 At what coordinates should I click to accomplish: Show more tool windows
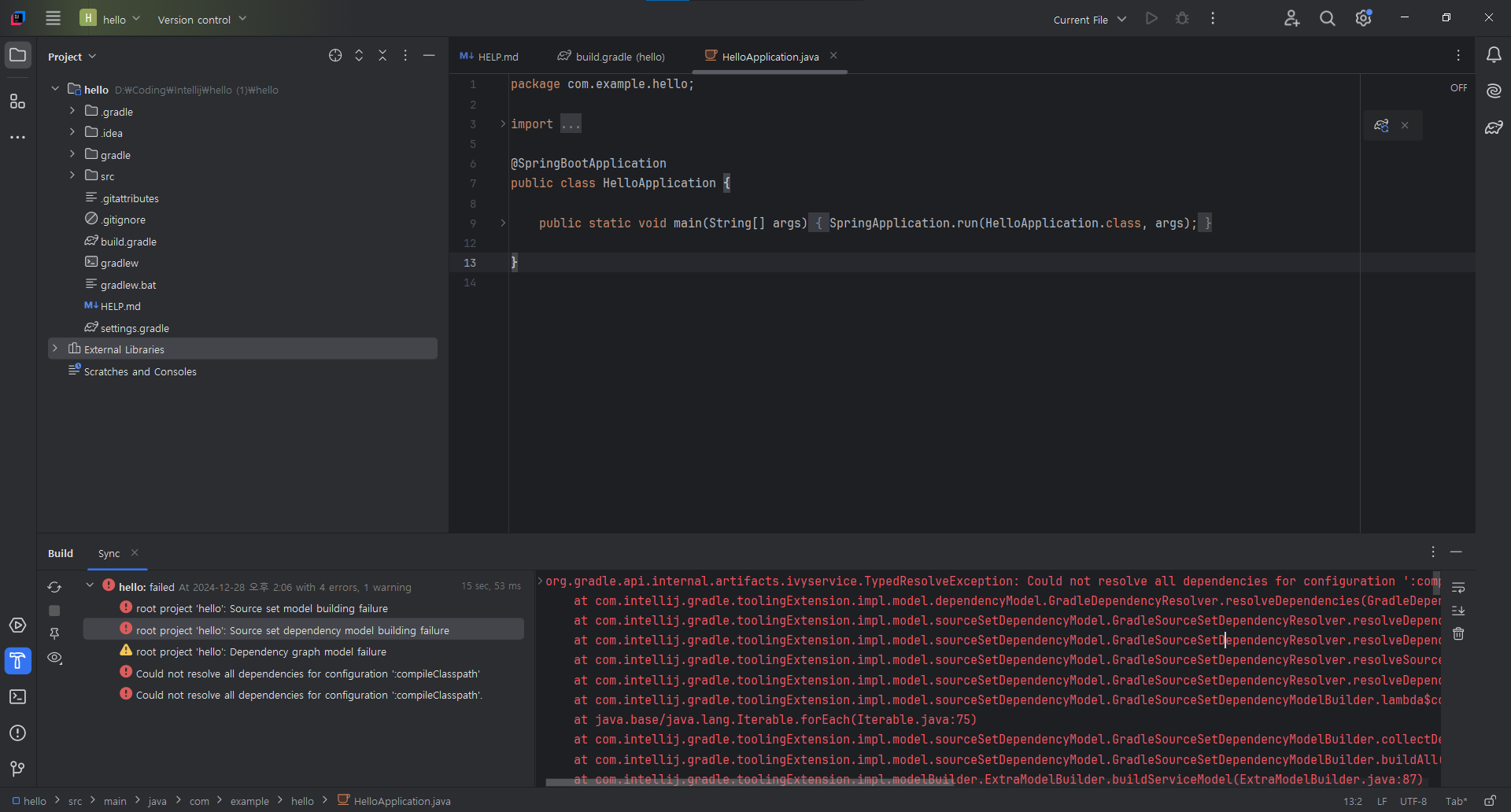17,138
